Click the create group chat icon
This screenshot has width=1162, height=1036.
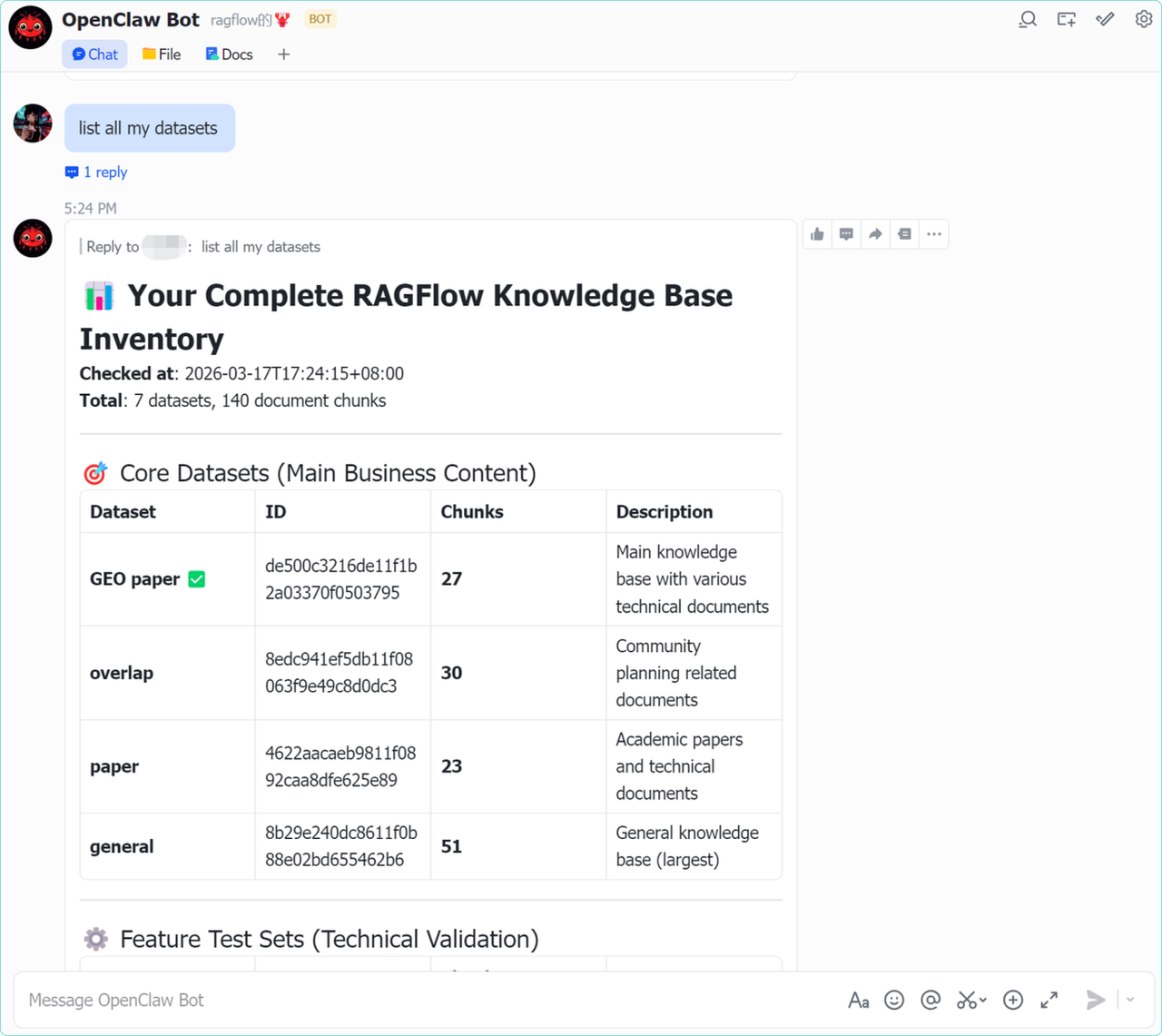pos(1067,19)
